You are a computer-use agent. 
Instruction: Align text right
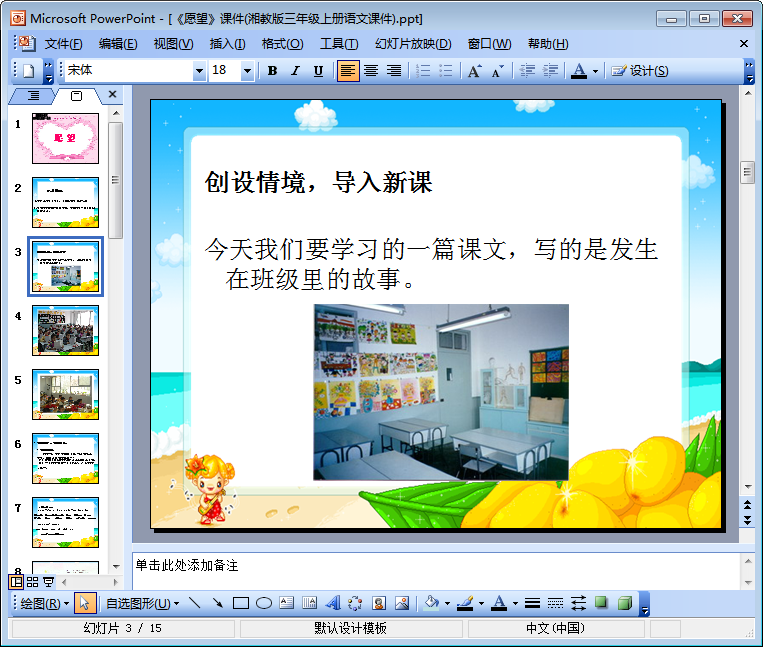[394, 71]
